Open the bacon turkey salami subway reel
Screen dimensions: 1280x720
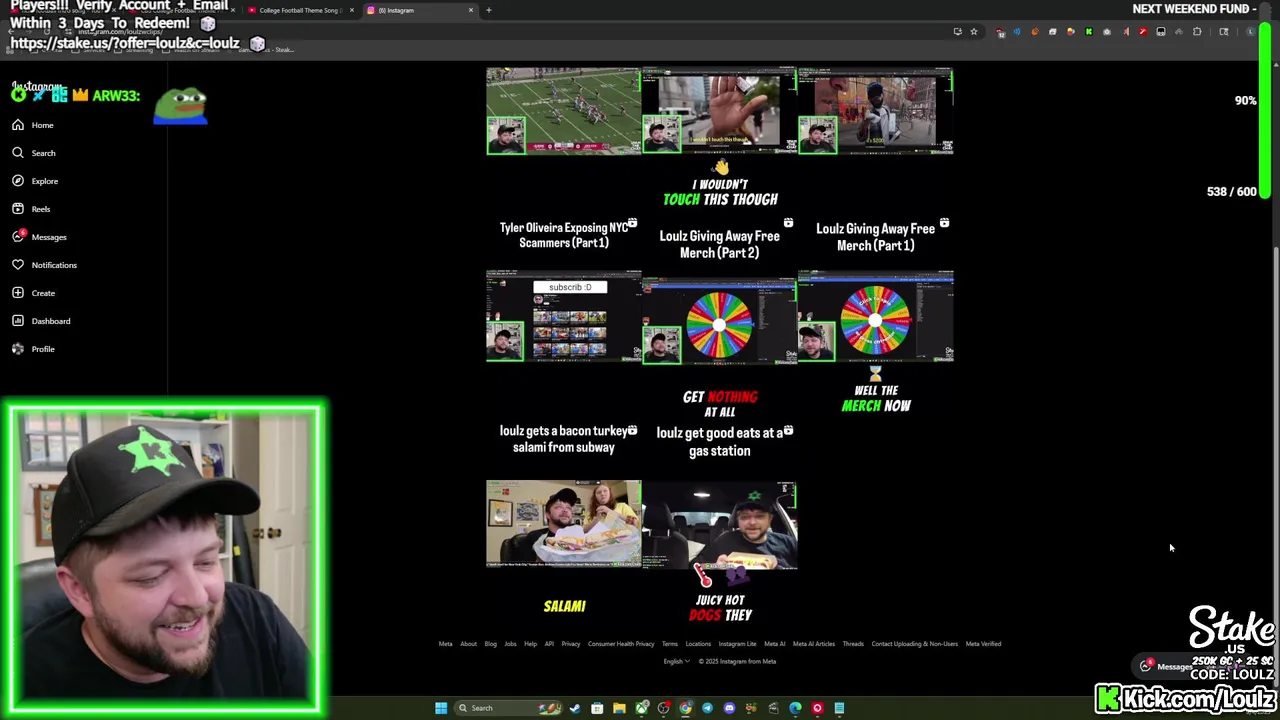pos(564,524)
